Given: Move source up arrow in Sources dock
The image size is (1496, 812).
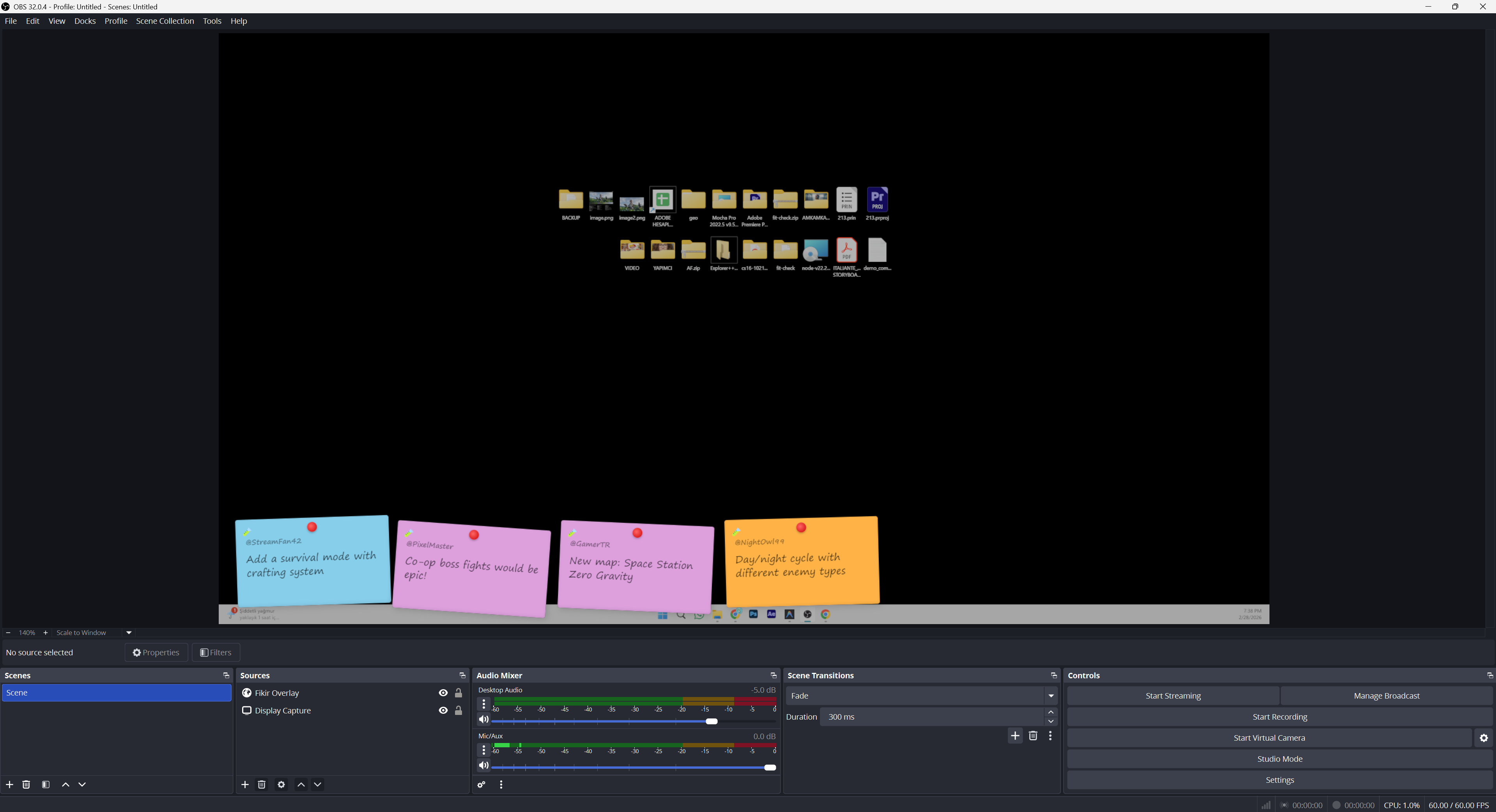Looking at the screenshot, I should click(301, 785).
